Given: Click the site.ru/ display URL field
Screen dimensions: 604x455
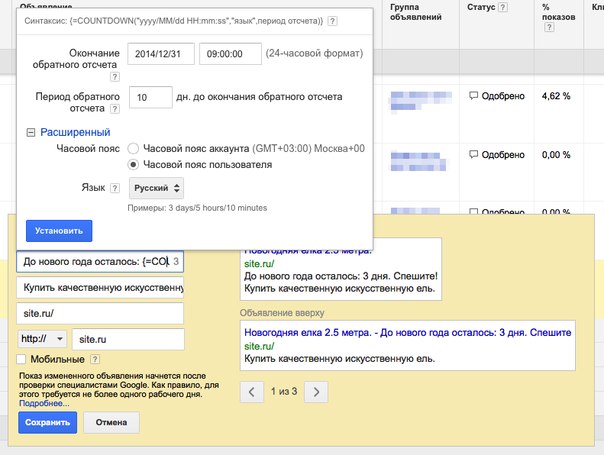Looking at the screenshot, I should [x=100, y=313].
